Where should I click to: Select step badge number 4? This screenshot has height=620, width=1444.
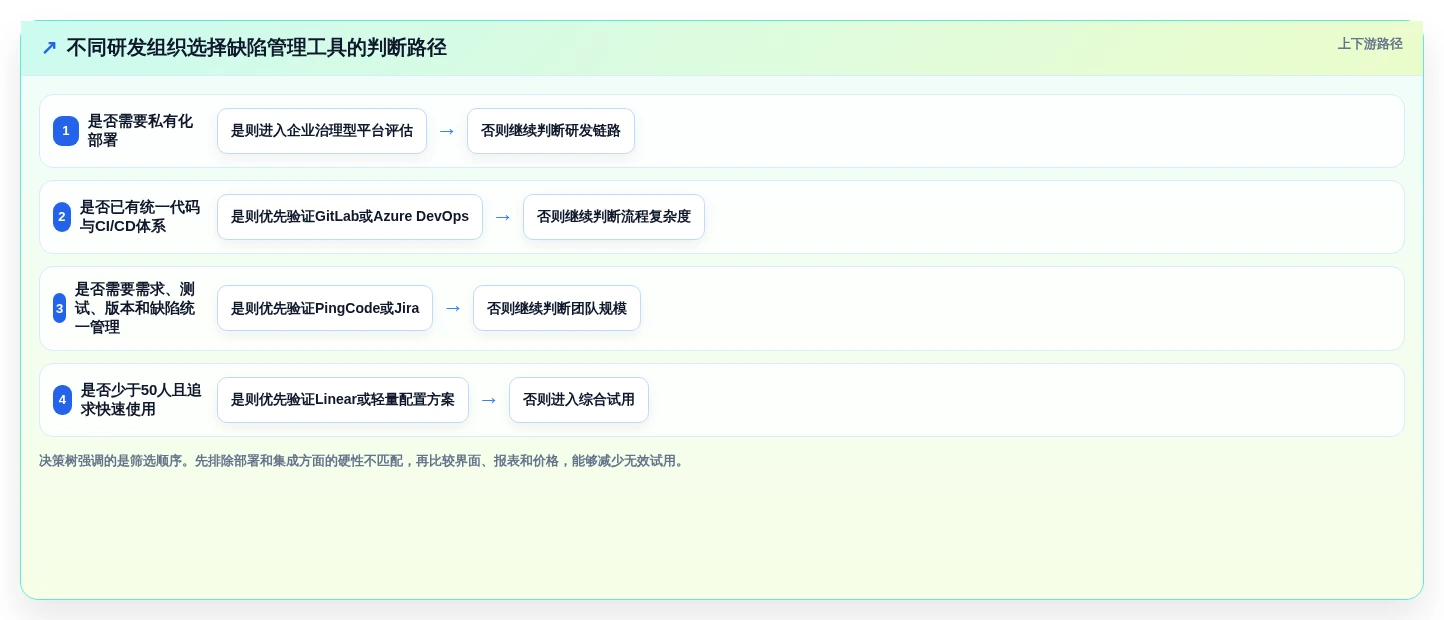click(x=62, y=400)
